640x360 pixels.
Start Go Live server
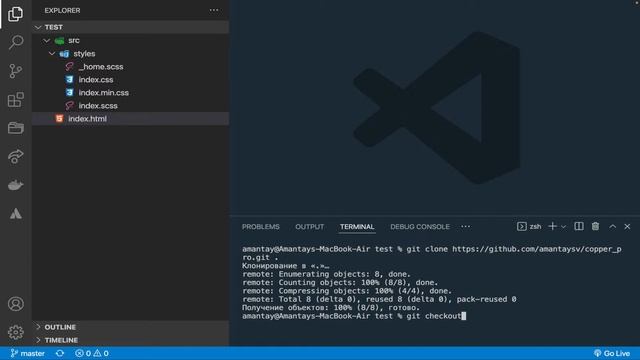pyautogui.click(x=611, y=353)
